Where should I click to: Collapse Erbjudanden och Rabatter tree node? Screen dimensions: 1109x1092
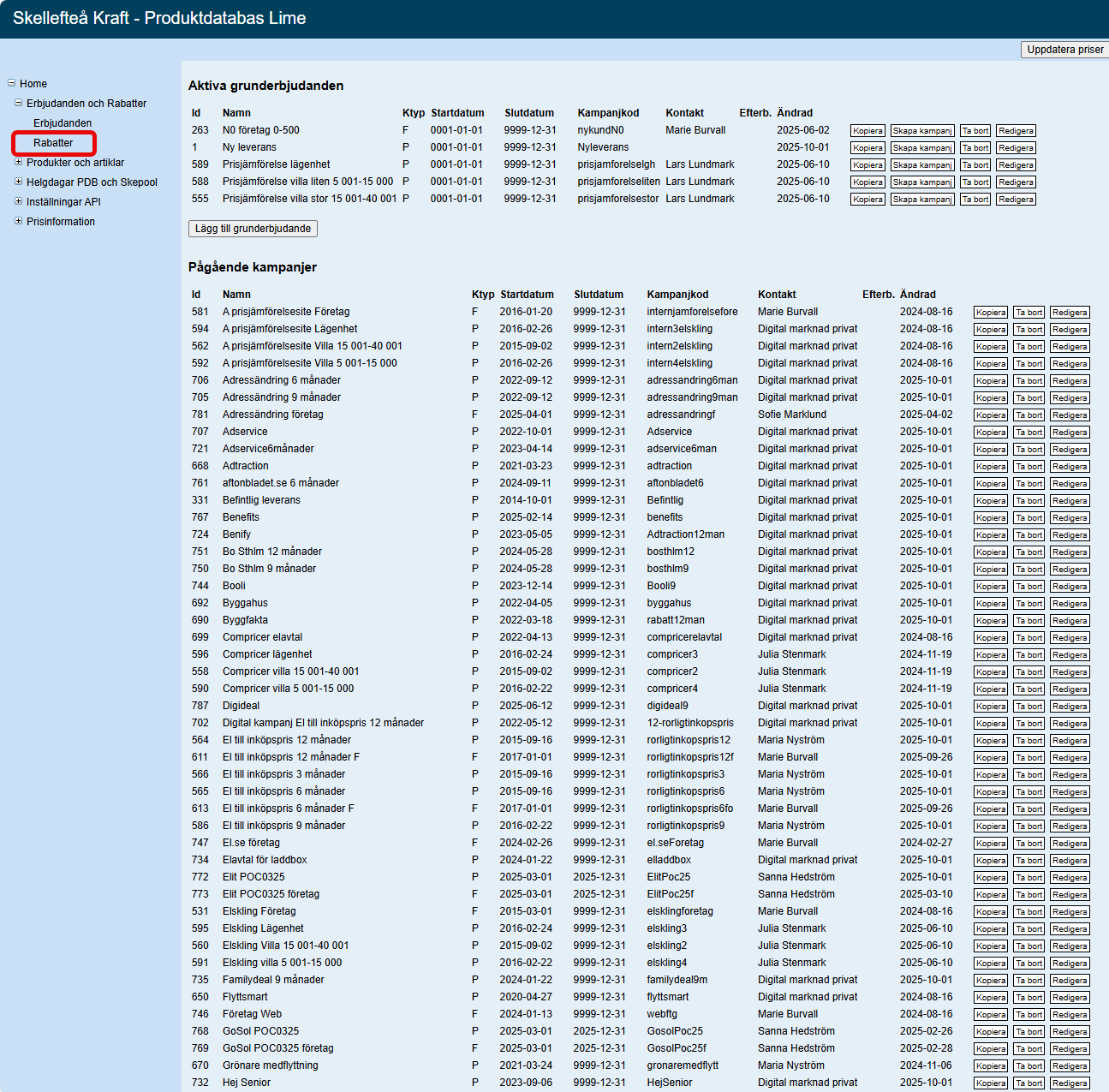[x=19, y=103]
